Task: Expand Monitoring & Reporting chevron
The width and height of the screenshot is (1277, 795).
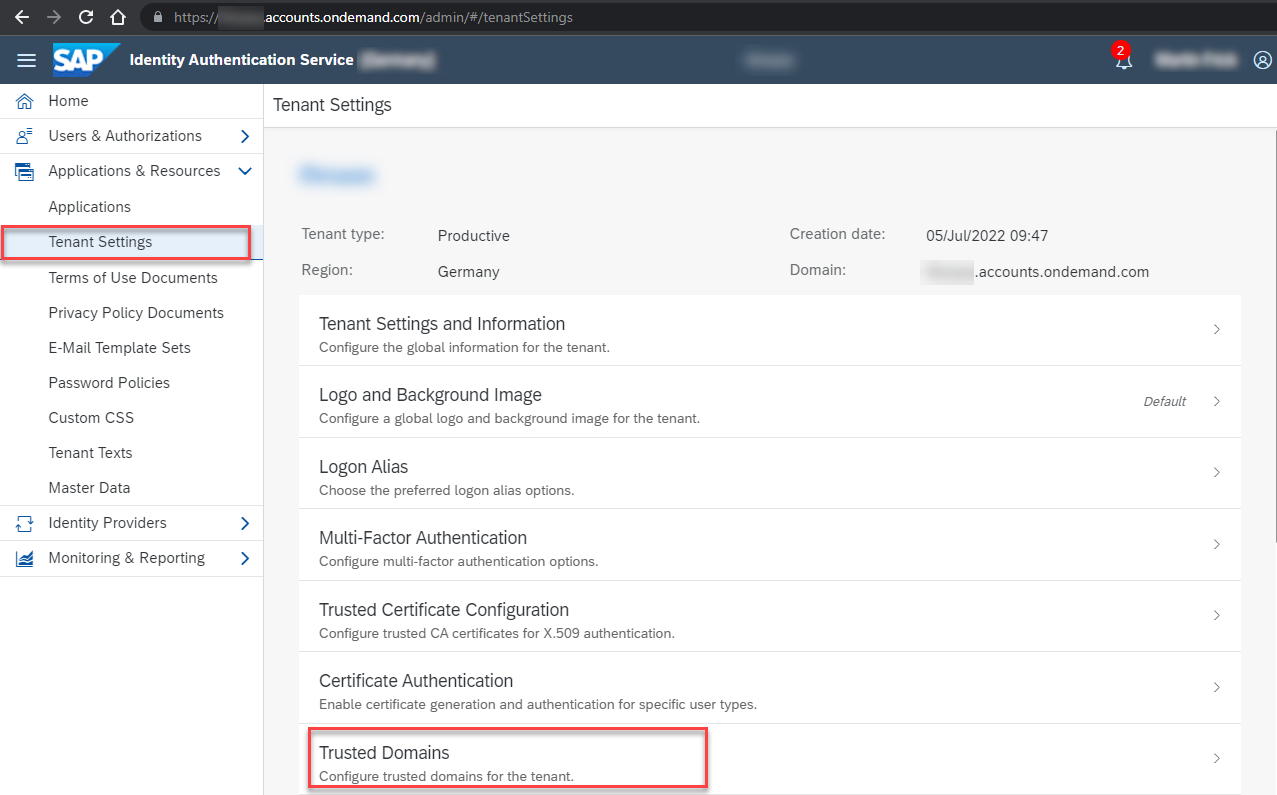Action: click(245, 558)
